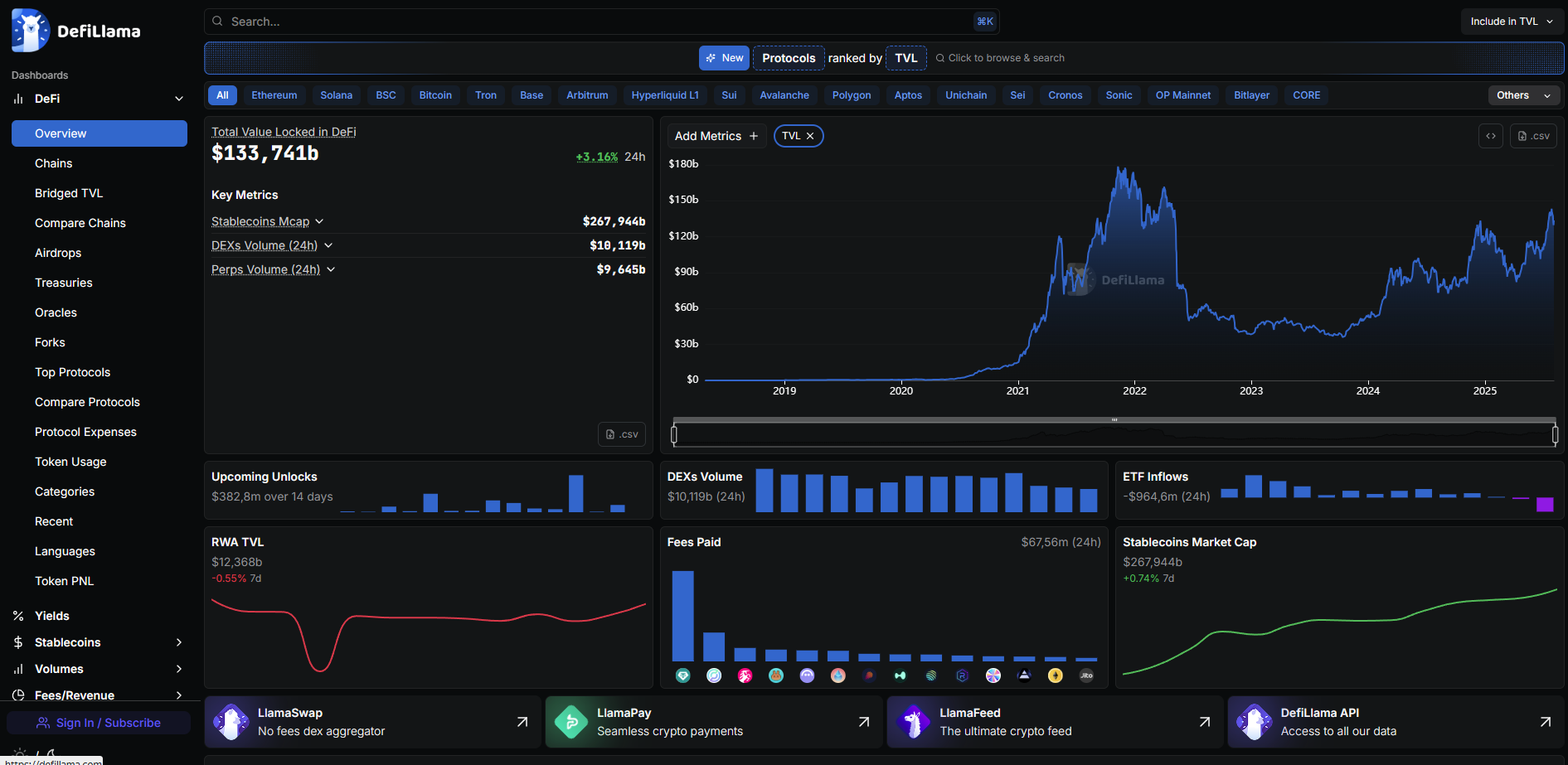The width and height of the screenshot is (1568, 765).
Task: Remove the TVL metric chip
Action: (x=810, y=136)
